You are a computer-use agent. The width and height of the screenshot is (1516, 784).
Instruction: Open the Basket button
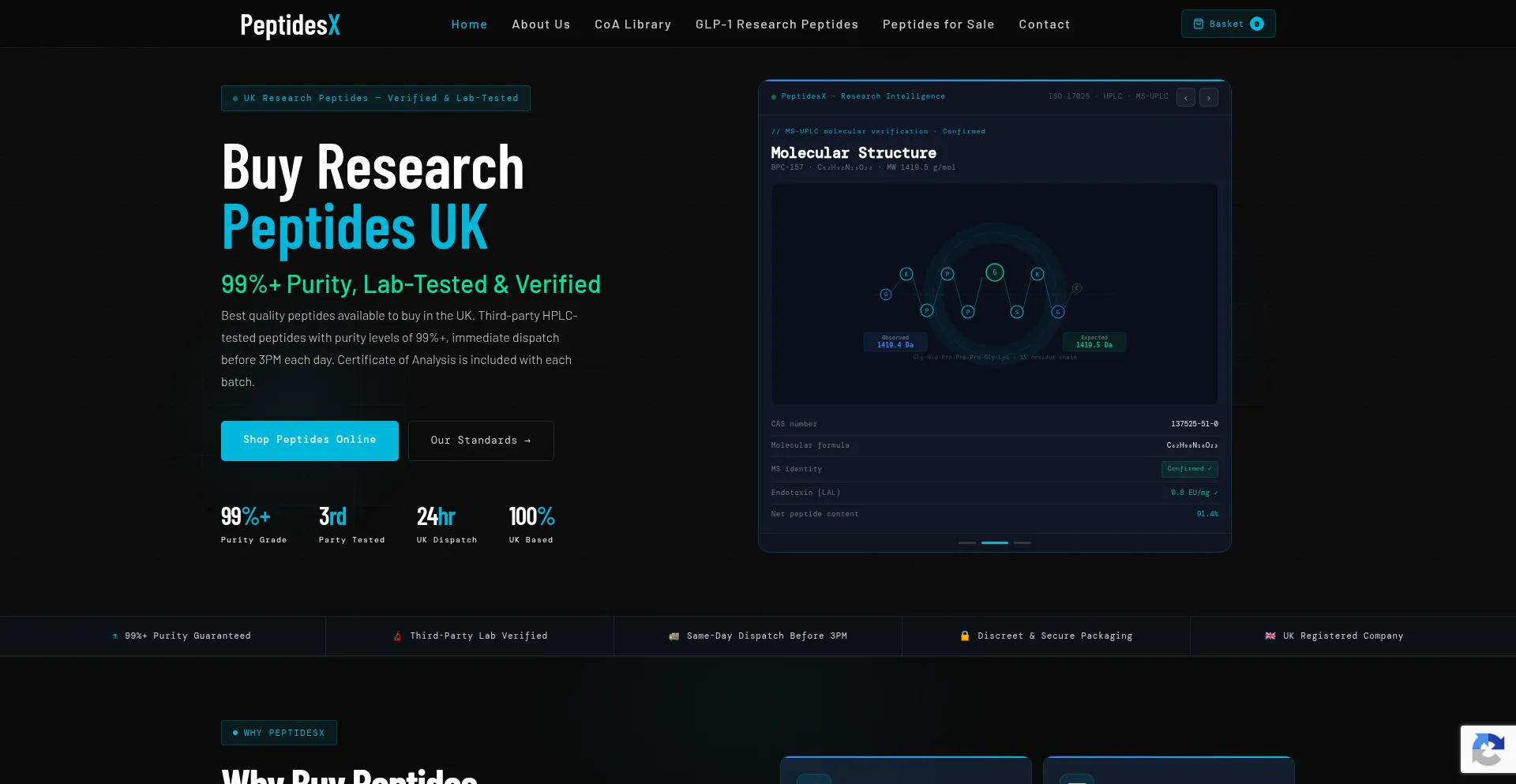tap(1228, 24)
